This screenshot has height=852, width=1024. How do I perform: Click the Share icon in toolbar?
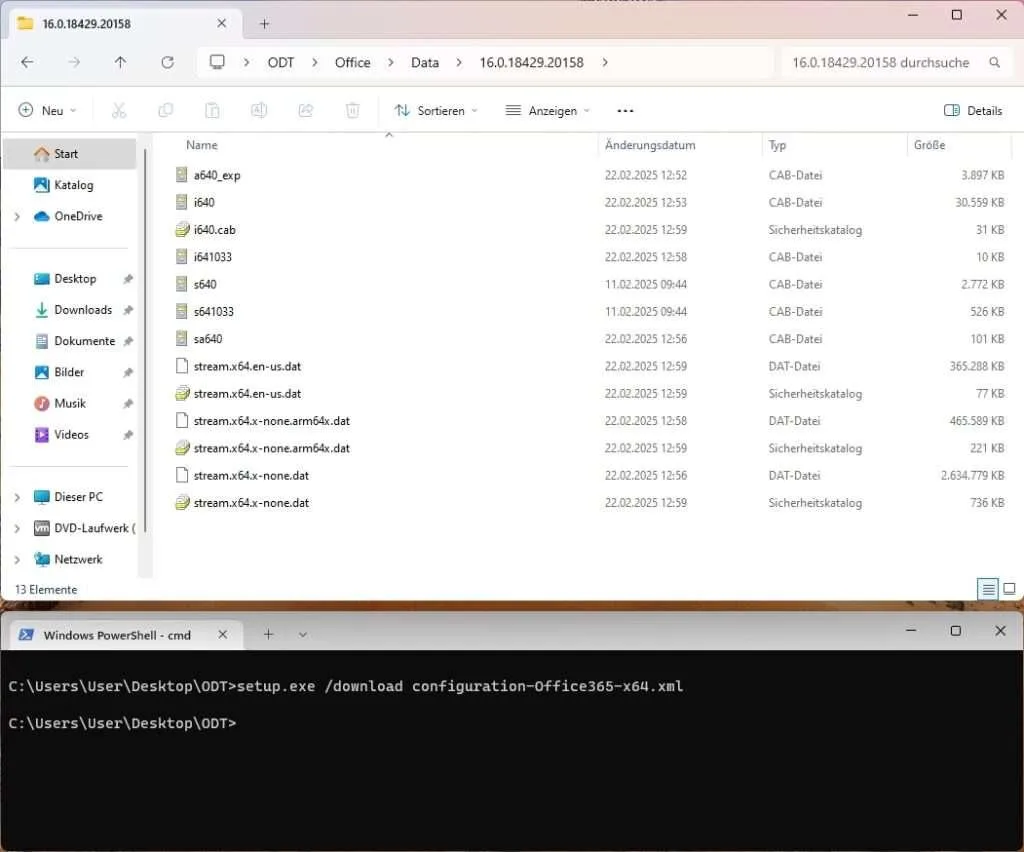(x=306, y=111)
